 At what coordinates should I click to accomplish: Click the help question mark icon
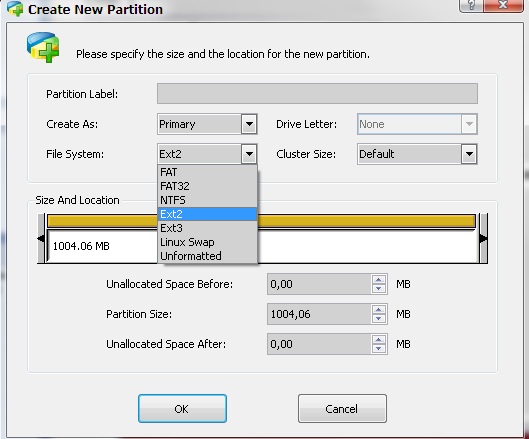pos(471,5)
